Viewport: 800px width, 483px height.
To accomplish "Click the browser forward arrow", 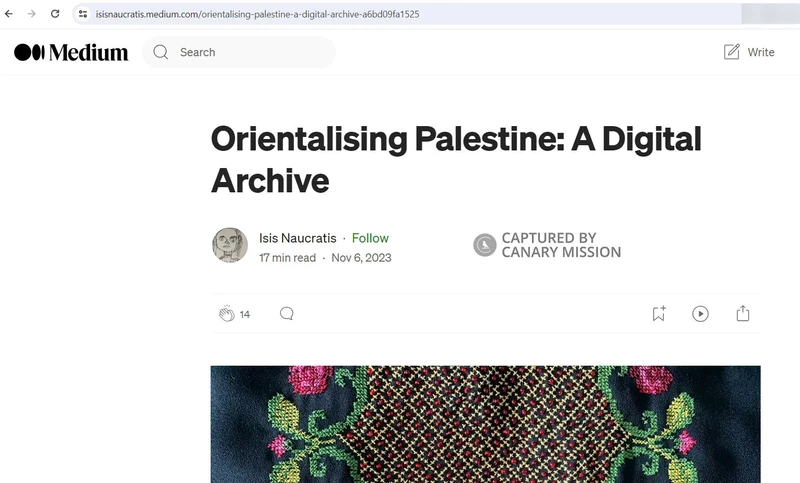I will 32,14.
